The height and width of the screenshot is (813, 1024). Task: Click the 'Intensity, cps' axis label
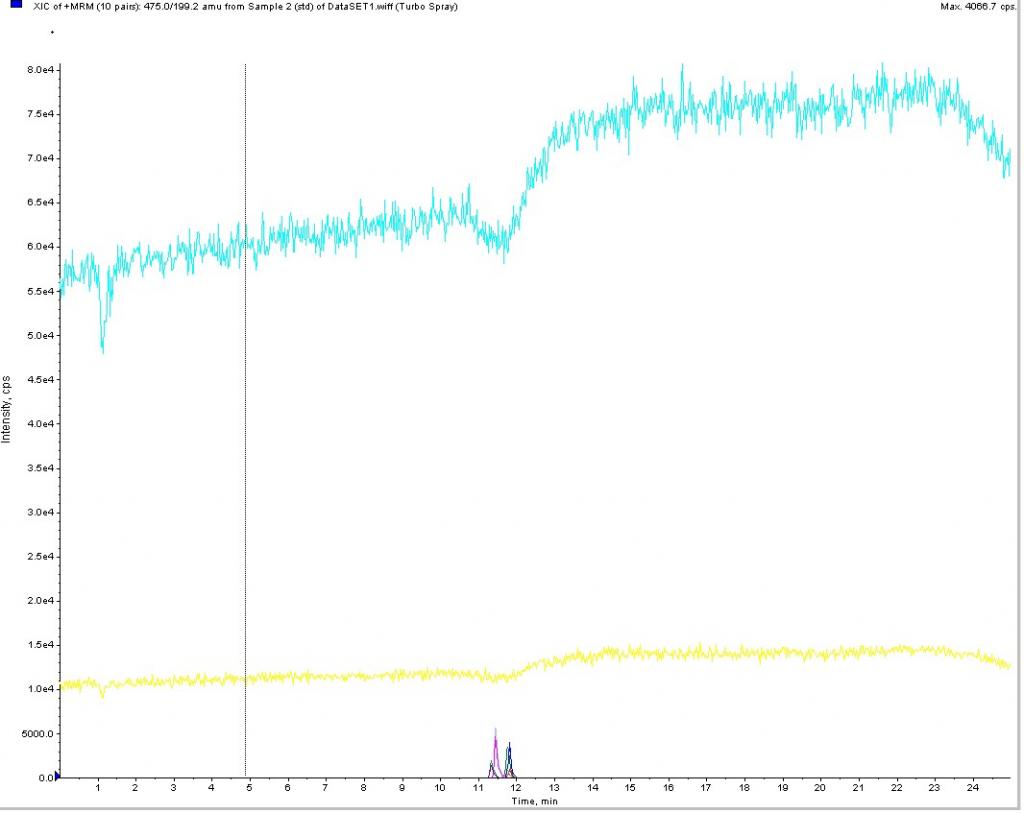point(7,409)
